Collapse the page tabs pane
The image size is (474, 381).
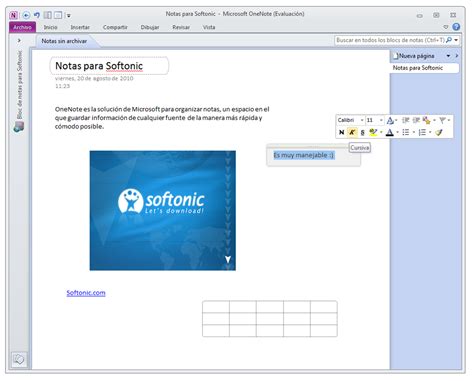[457, 56]
